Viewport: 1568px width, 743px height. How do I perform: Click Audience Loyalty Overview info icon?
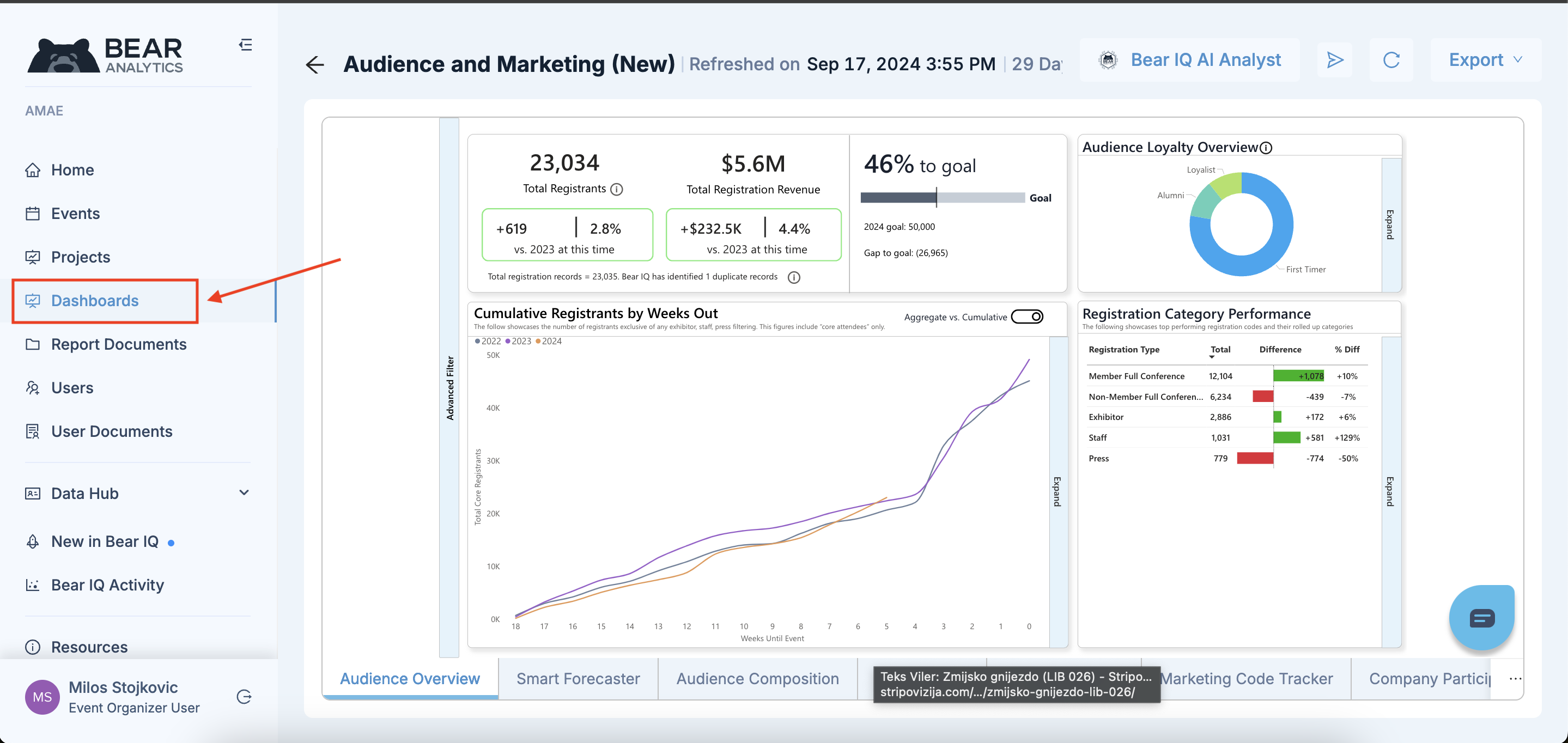pos(1266,148)
